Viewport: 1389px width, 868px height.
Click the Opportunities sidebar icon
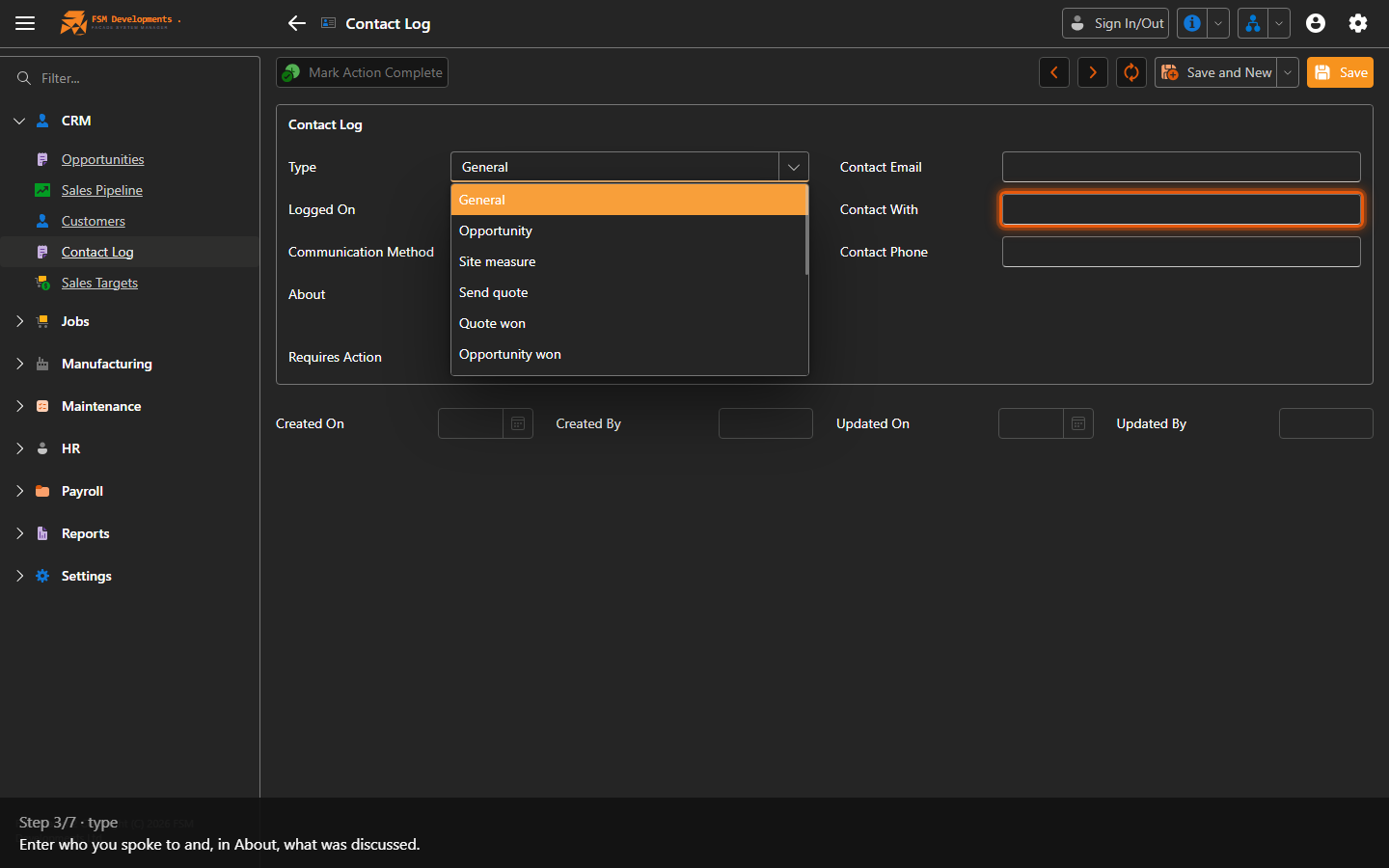42,159
